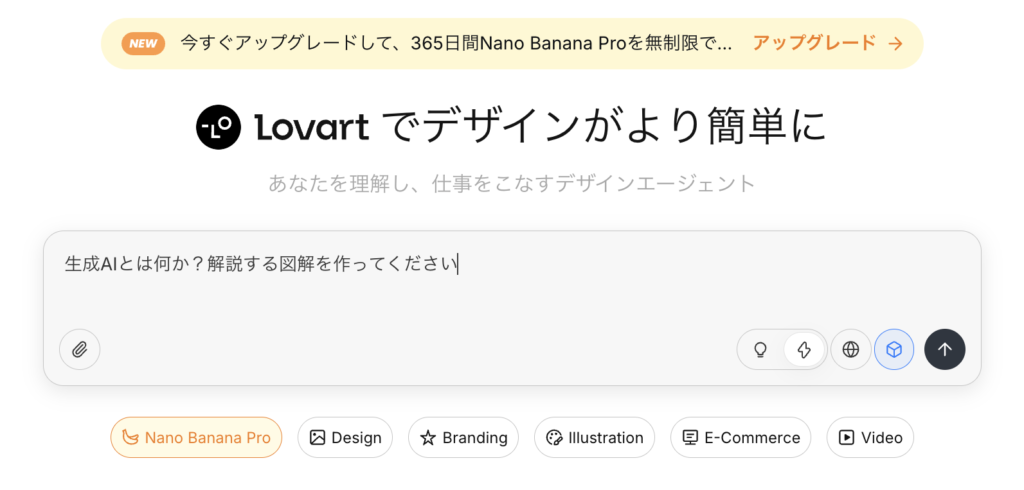The image size is (1024, 490).
Task: Toggle the blue cube icon button
Action: 894,350
